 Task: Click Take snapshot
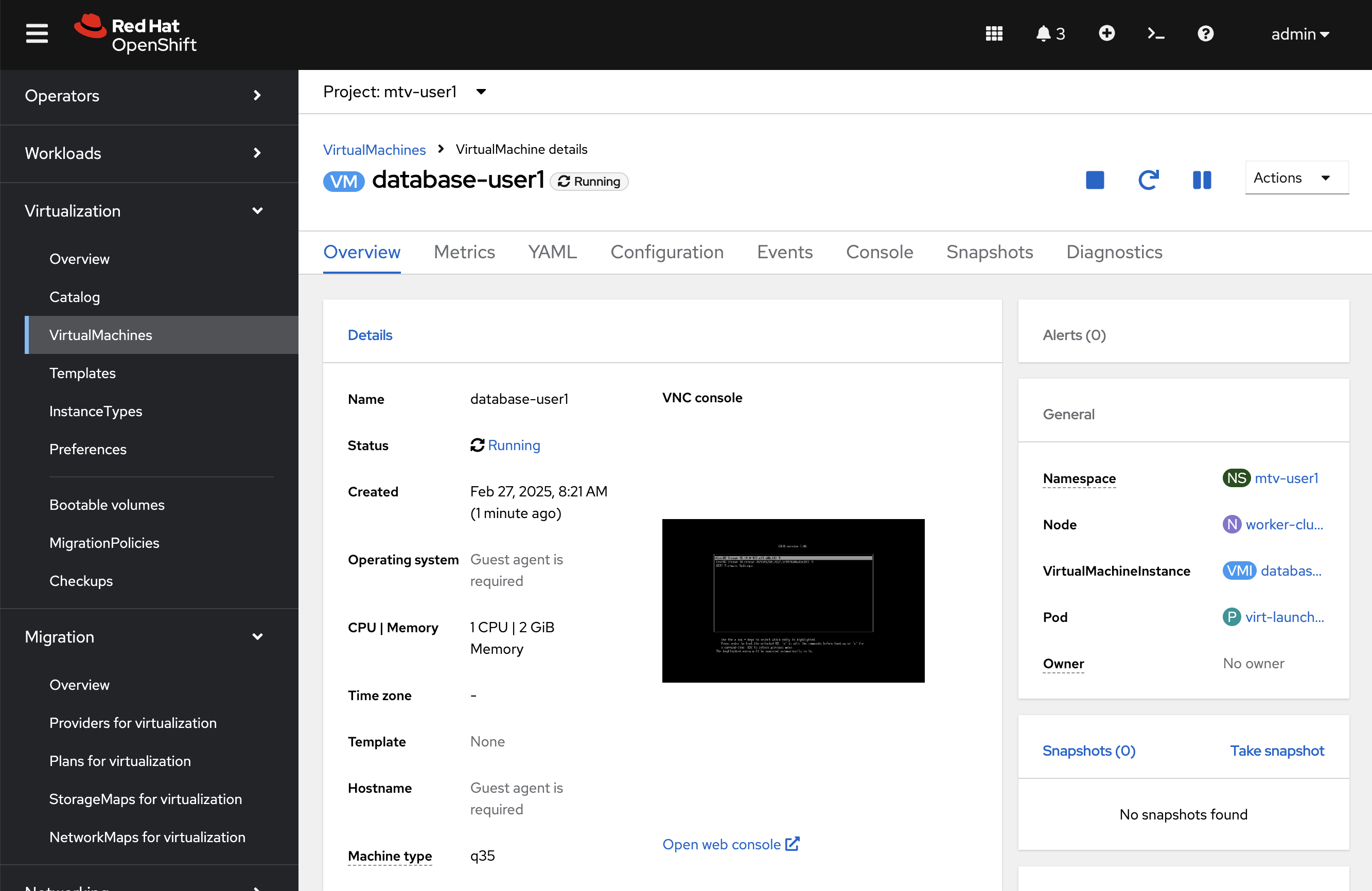coord(1277,751)
